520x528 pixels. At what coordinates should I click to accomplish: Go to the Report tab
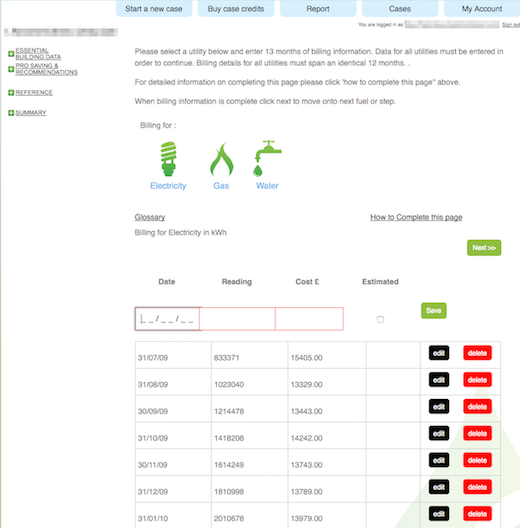[x=318, y=8]
